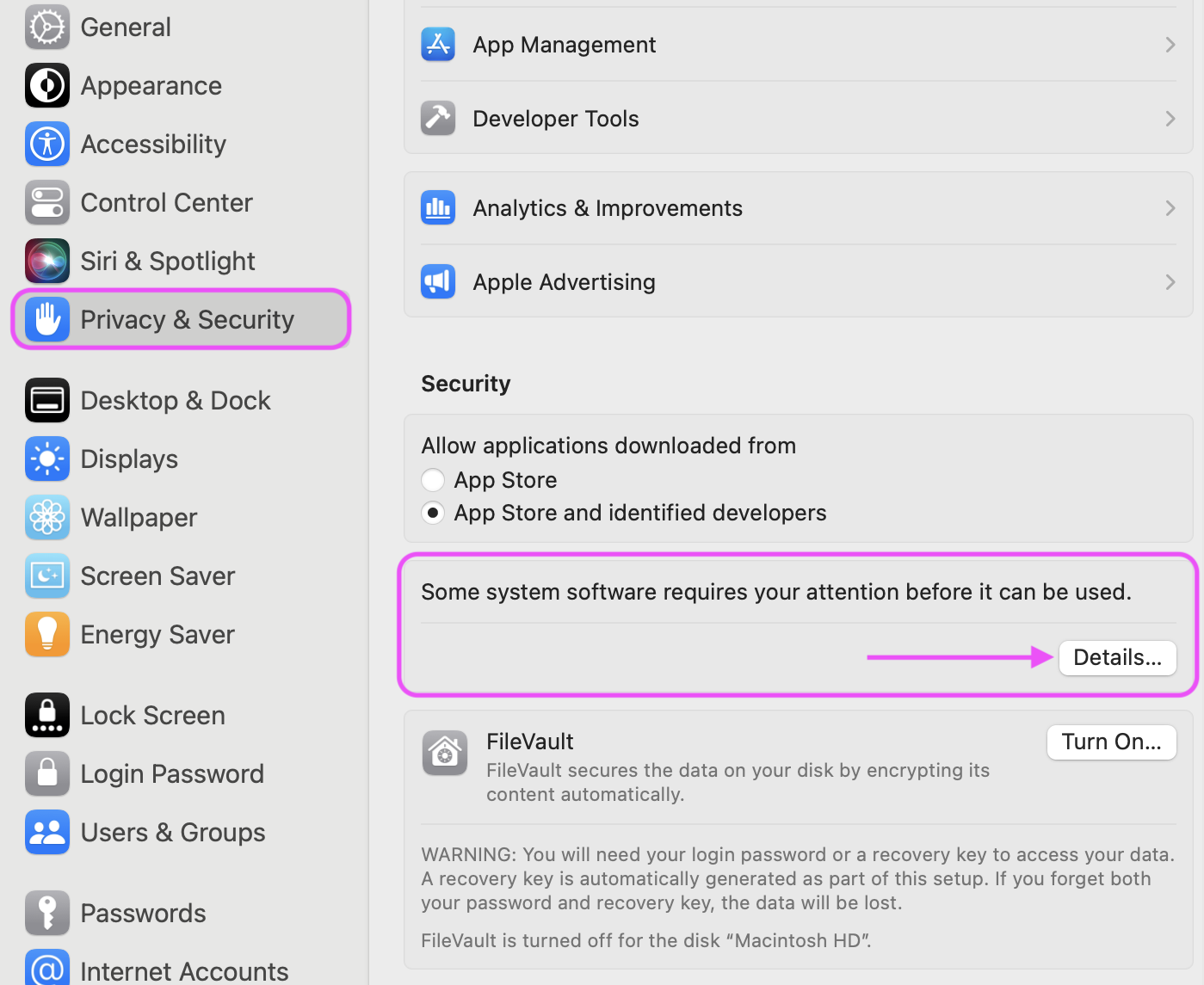Open Analytics & Improvements chevron
1204x985 pixels.
tap(1170, 208)
